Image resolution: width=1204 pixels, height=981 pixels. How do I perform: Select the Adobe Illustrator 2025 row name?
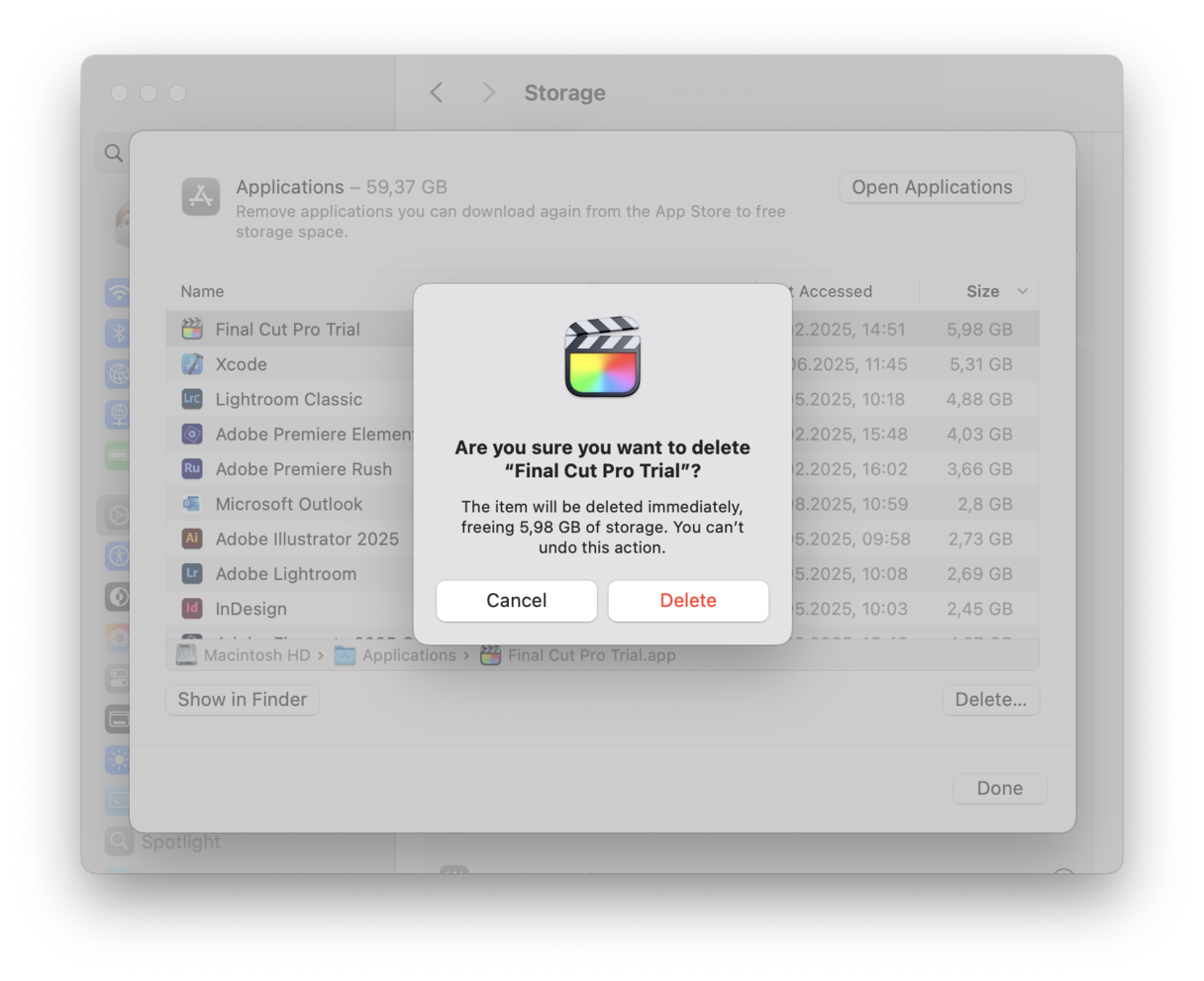307,539
